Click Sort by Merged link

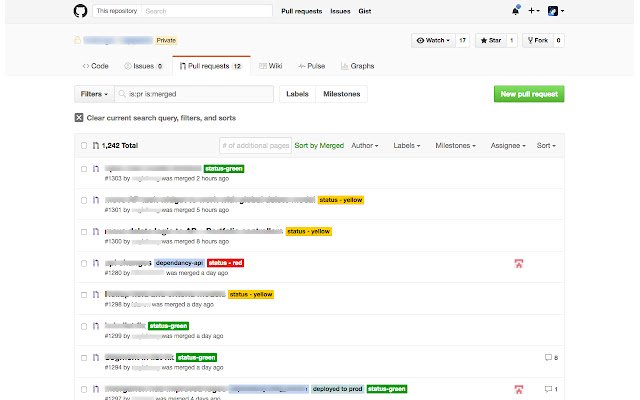[x=319, y=145]
